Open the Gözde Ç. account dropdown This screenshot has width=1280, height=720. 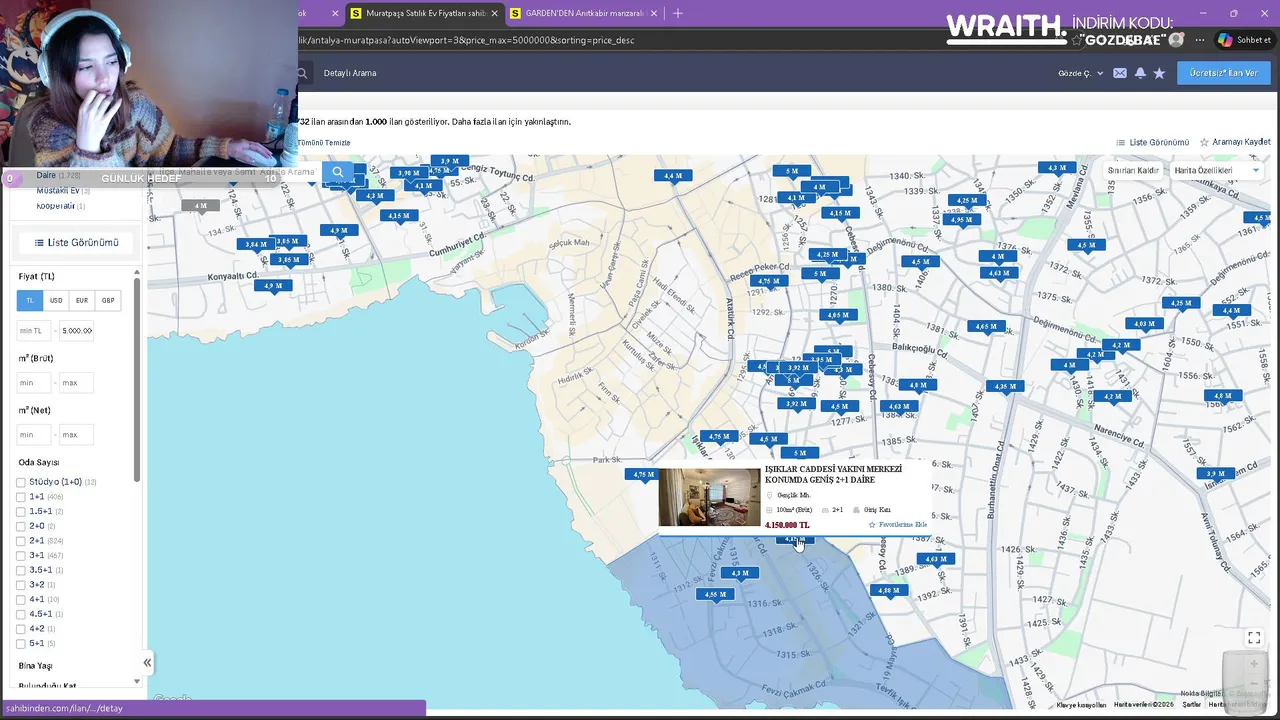pos(1081,73)
